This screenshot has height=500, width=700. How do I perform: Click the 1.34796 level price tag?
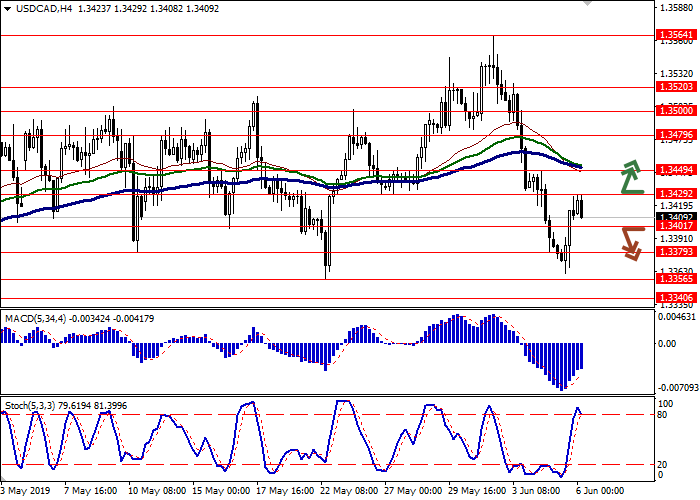click(676, 134)
